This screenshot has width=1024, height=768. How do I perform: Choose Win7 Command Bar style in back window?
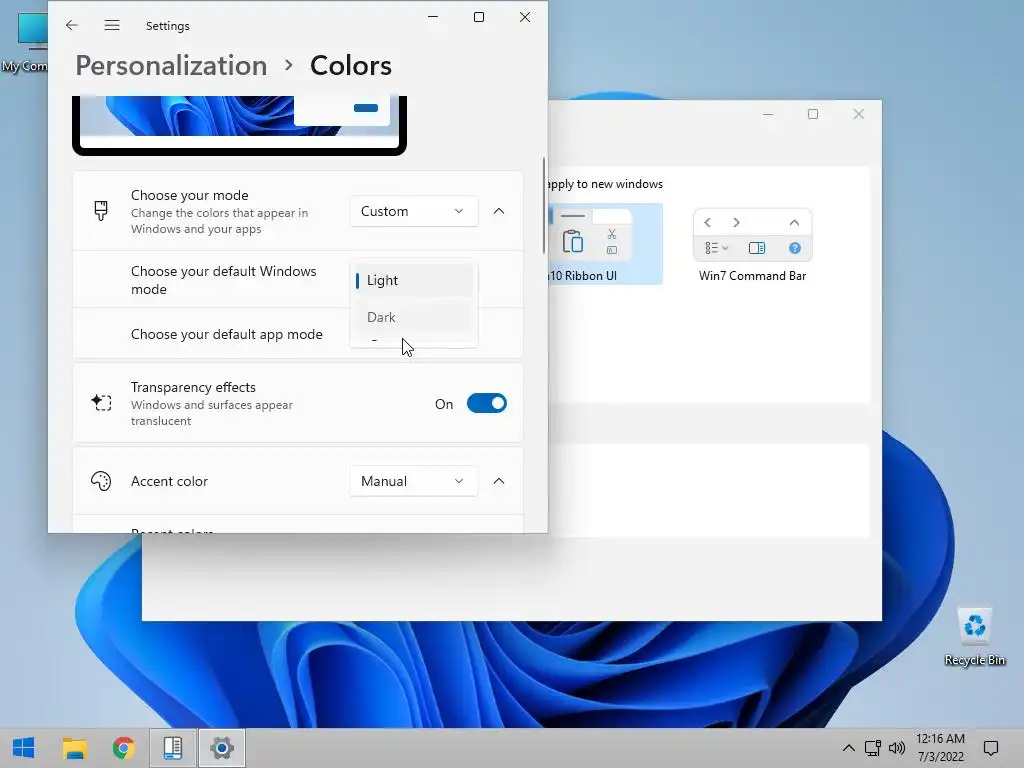pyautogui.click(x=752, y=245)
